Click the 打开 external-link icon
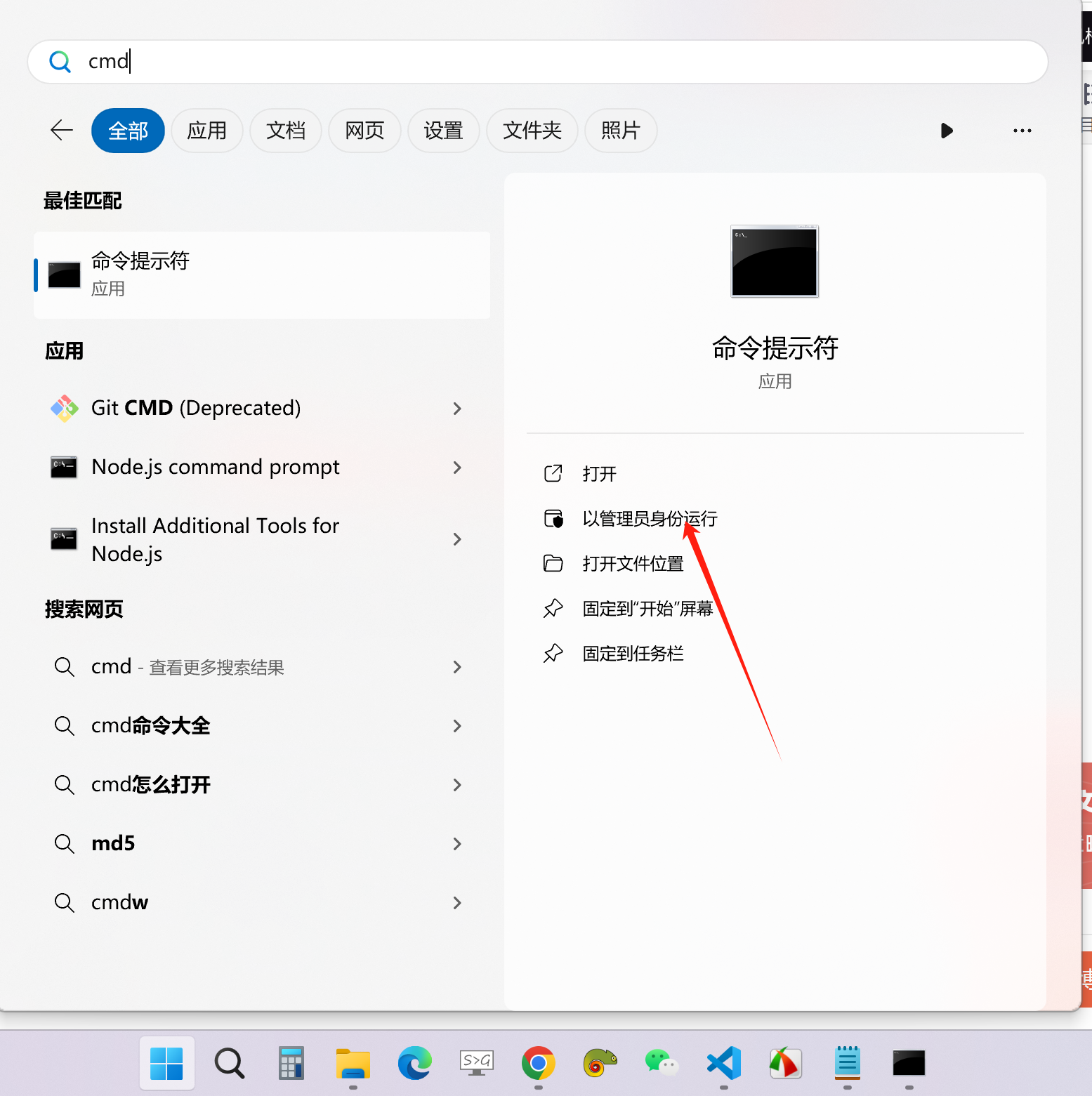1092x1096 pixels. 553,473
